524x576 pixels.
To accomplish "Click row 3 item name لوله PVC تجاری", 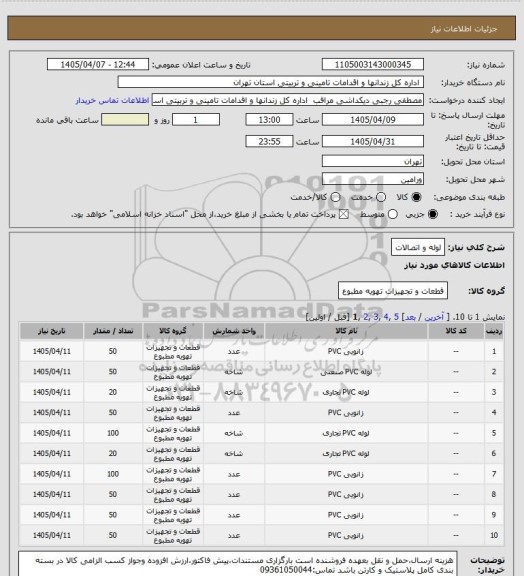I will pos(346,392).
